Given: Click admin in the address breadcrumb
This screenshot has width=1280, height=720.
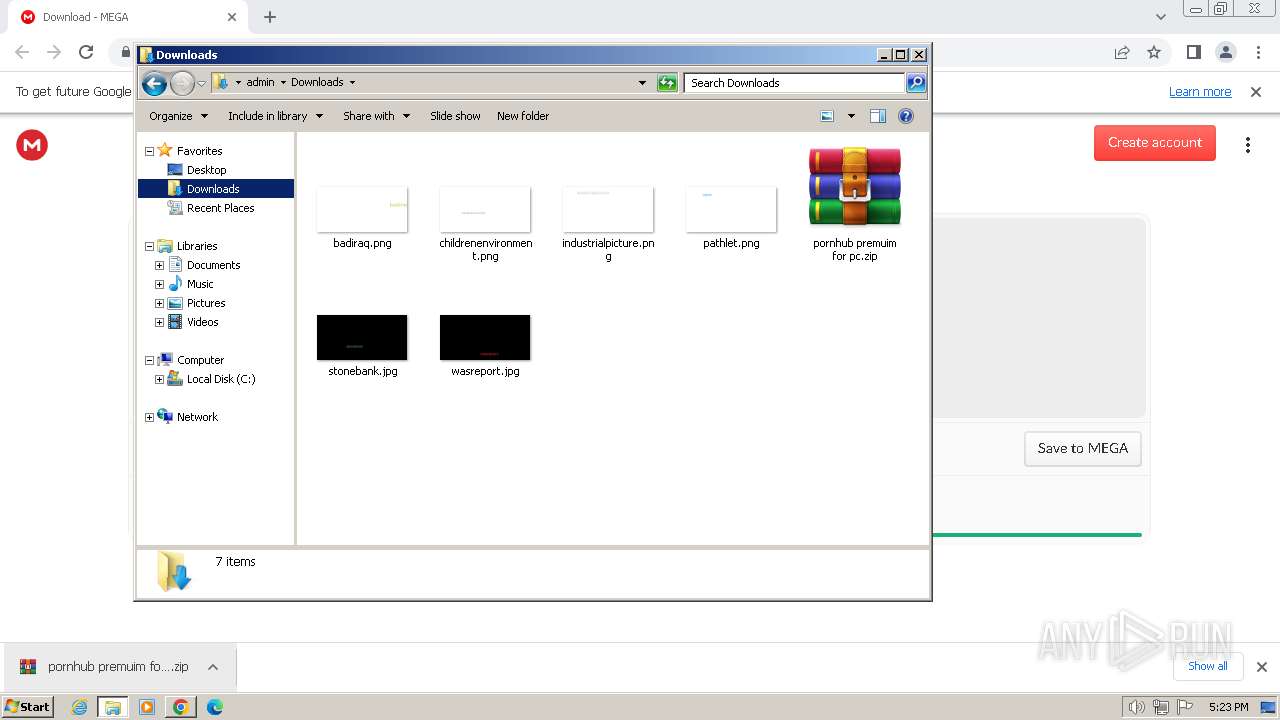Looking at the screenshot, I should tap(260, 83).
